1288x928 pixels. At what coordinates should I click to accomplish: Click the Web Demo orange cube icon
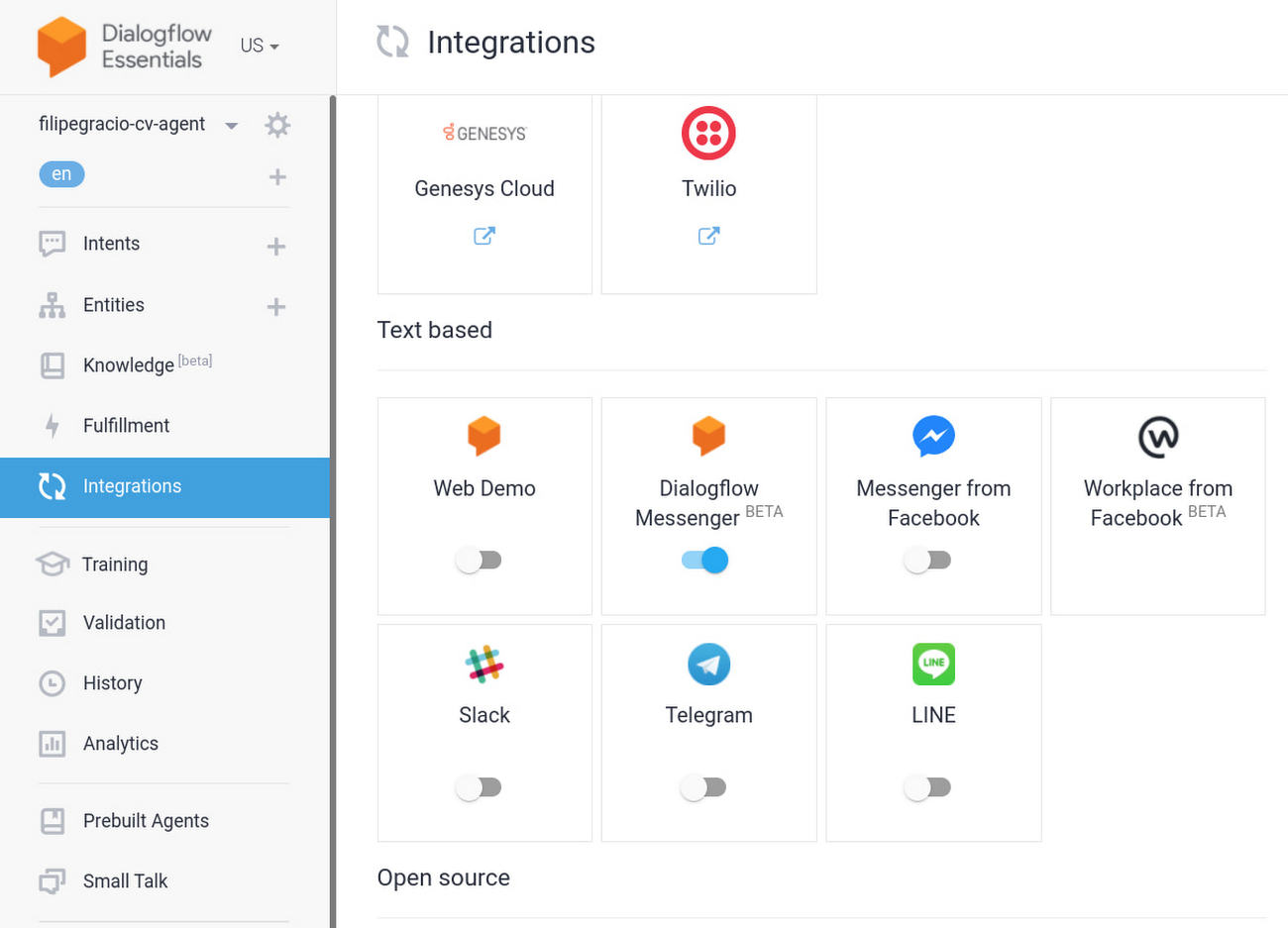484,436
